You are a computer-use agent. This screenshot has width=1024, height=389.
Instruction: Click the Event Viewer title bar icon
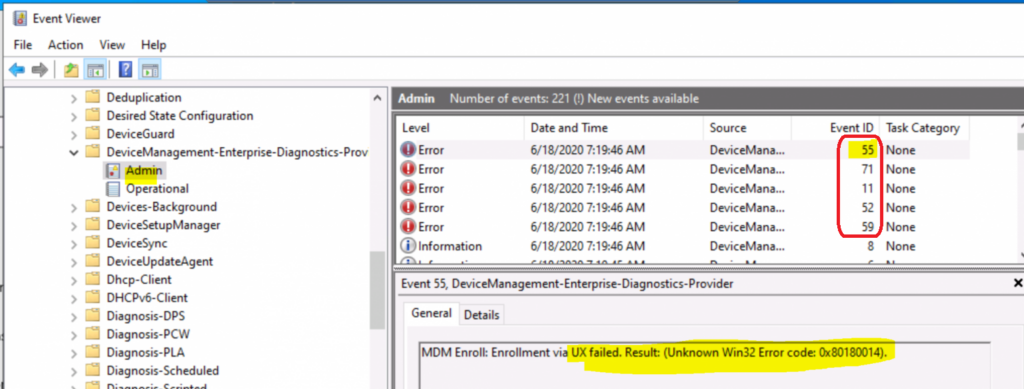pos(20,18)
